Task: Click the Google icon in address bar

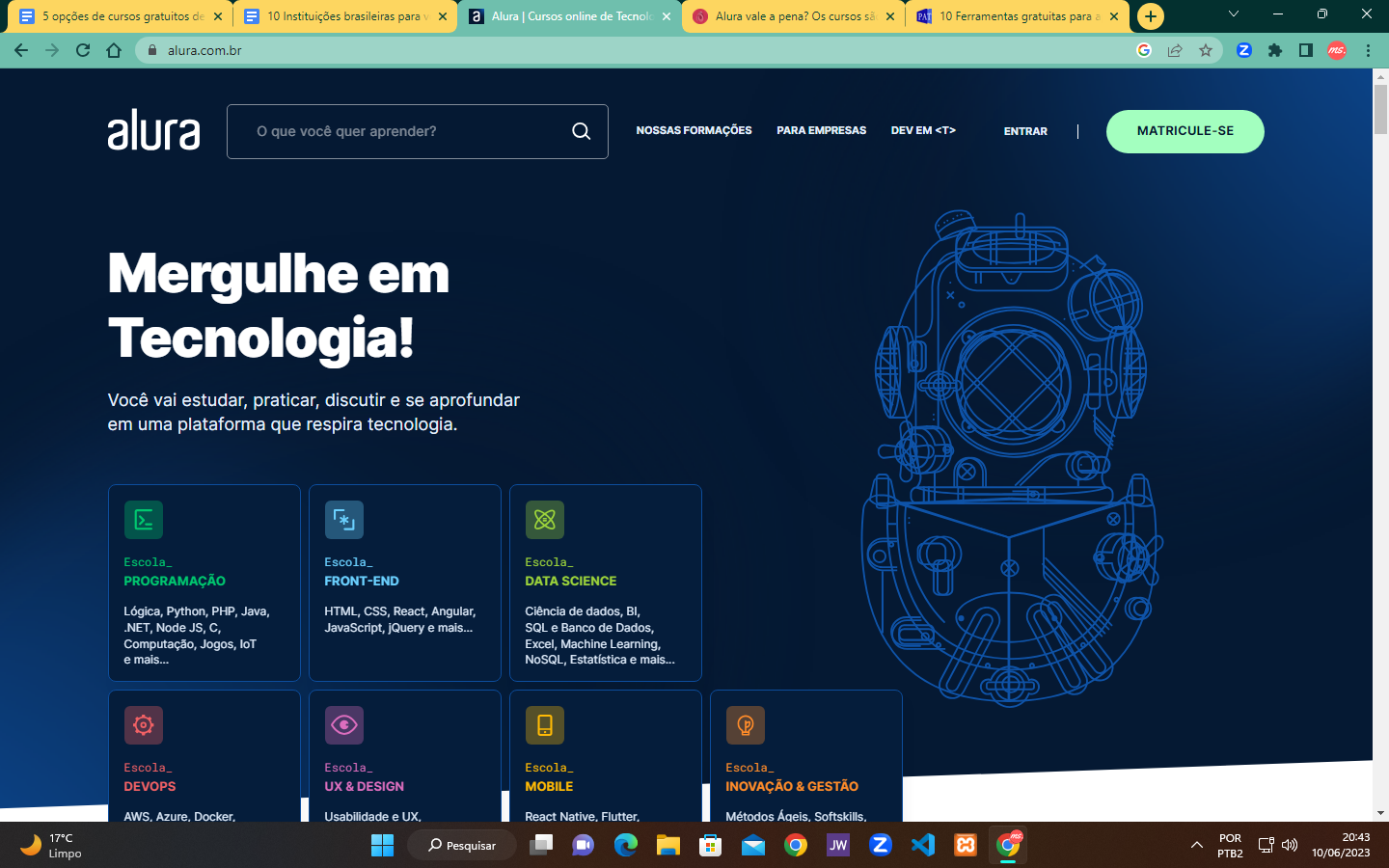Action: click(x=1144, y=50)
